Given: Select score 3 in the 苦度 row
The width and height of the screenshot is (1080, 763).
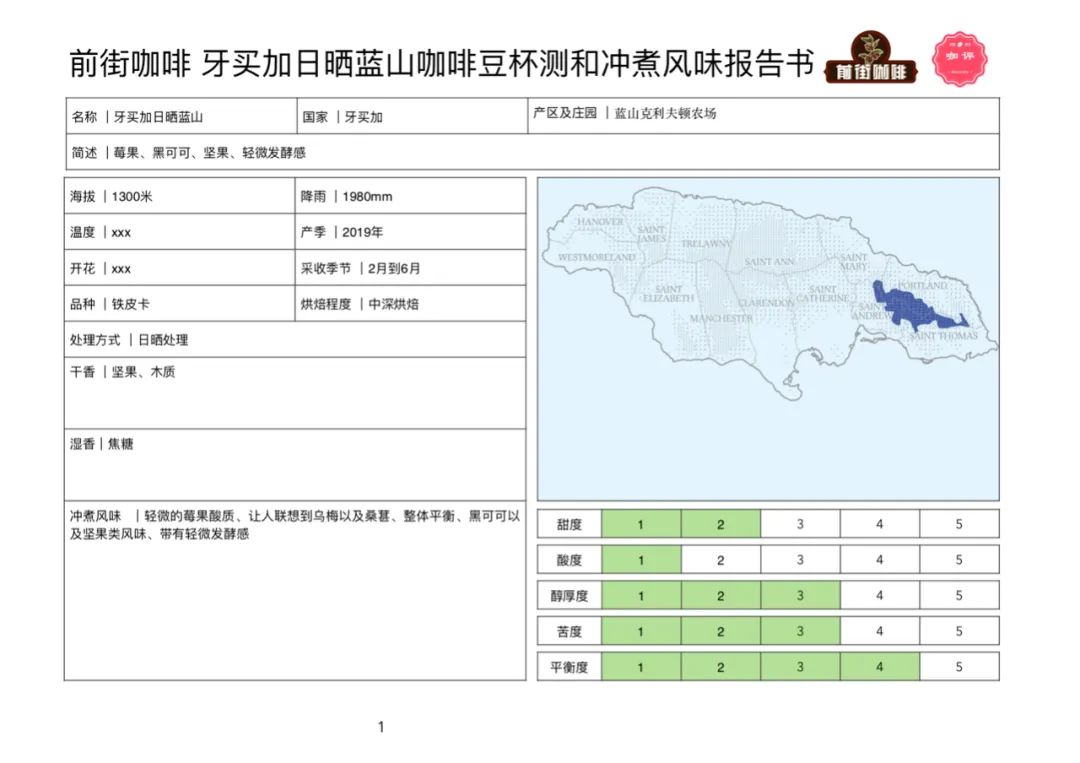Looking at the screenshot, I should [800, 631].
